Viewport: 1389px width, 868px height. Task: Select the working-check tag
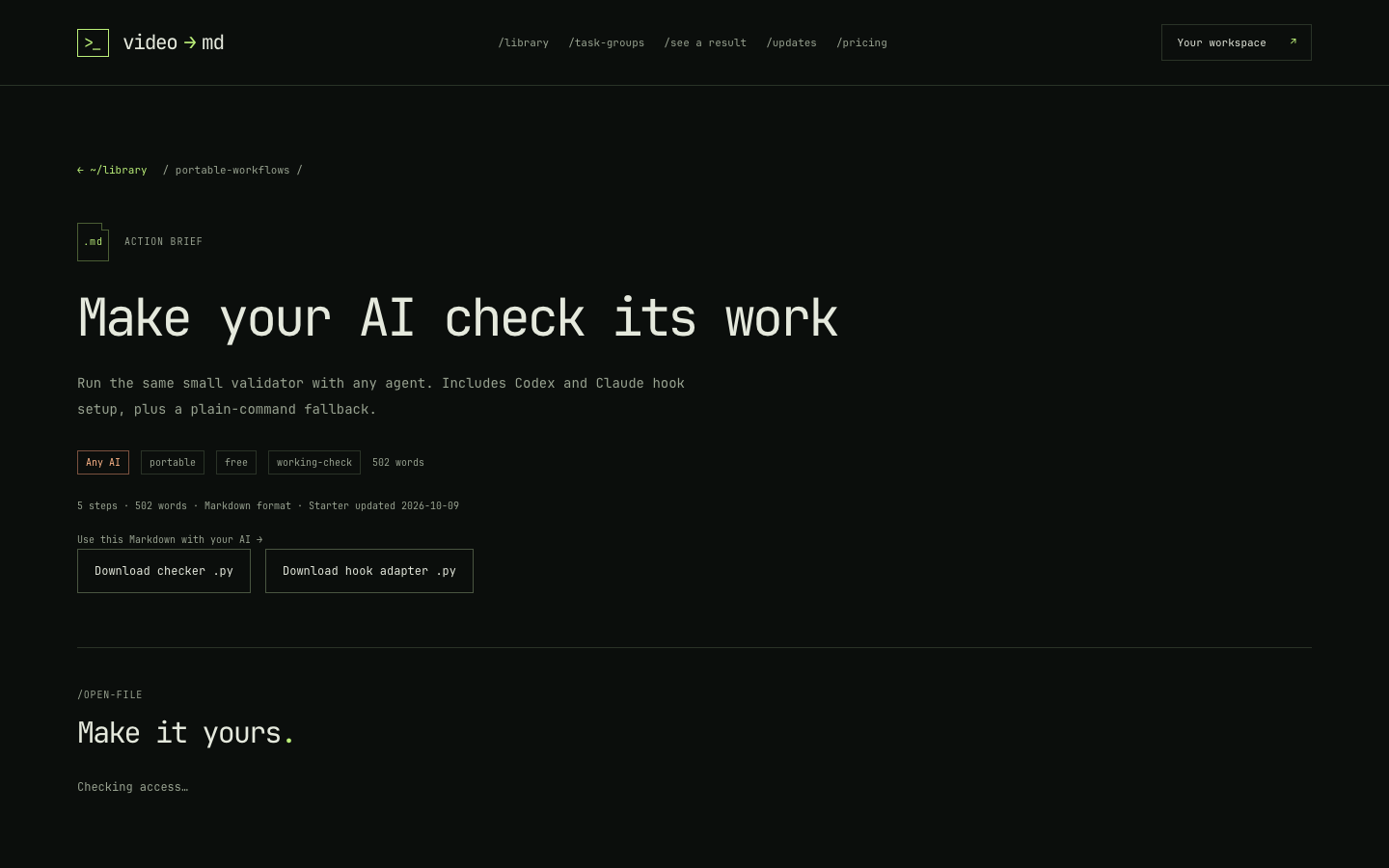[314, 463]
